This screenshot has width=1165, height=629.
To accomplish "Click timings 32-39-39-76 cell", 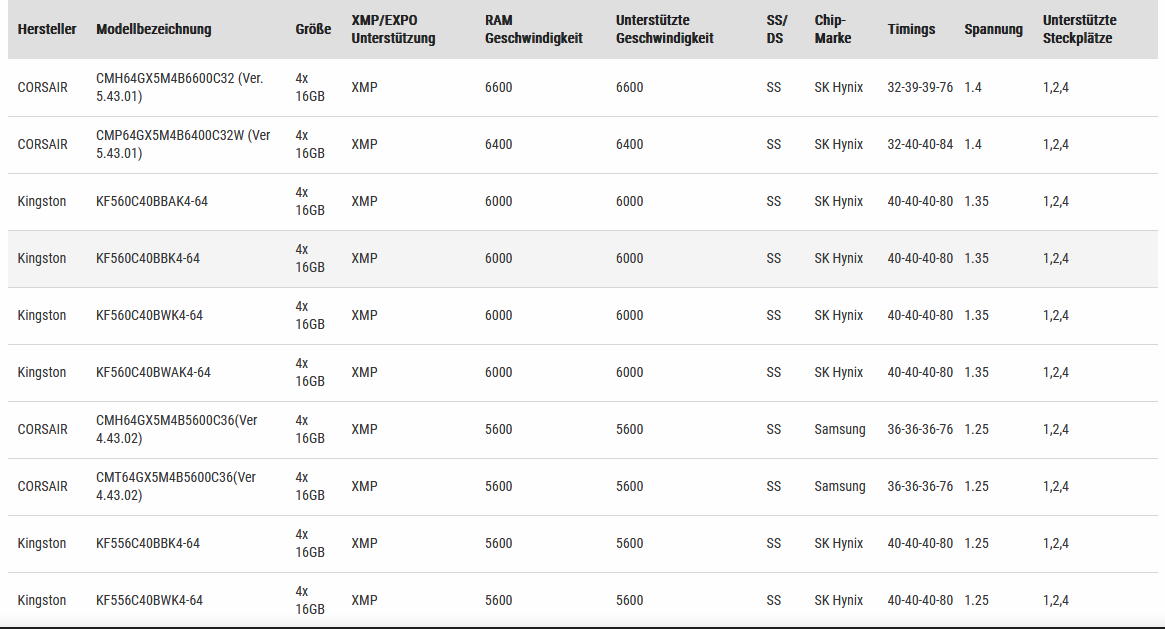I will pyautogui.click(x=920, y=87).
